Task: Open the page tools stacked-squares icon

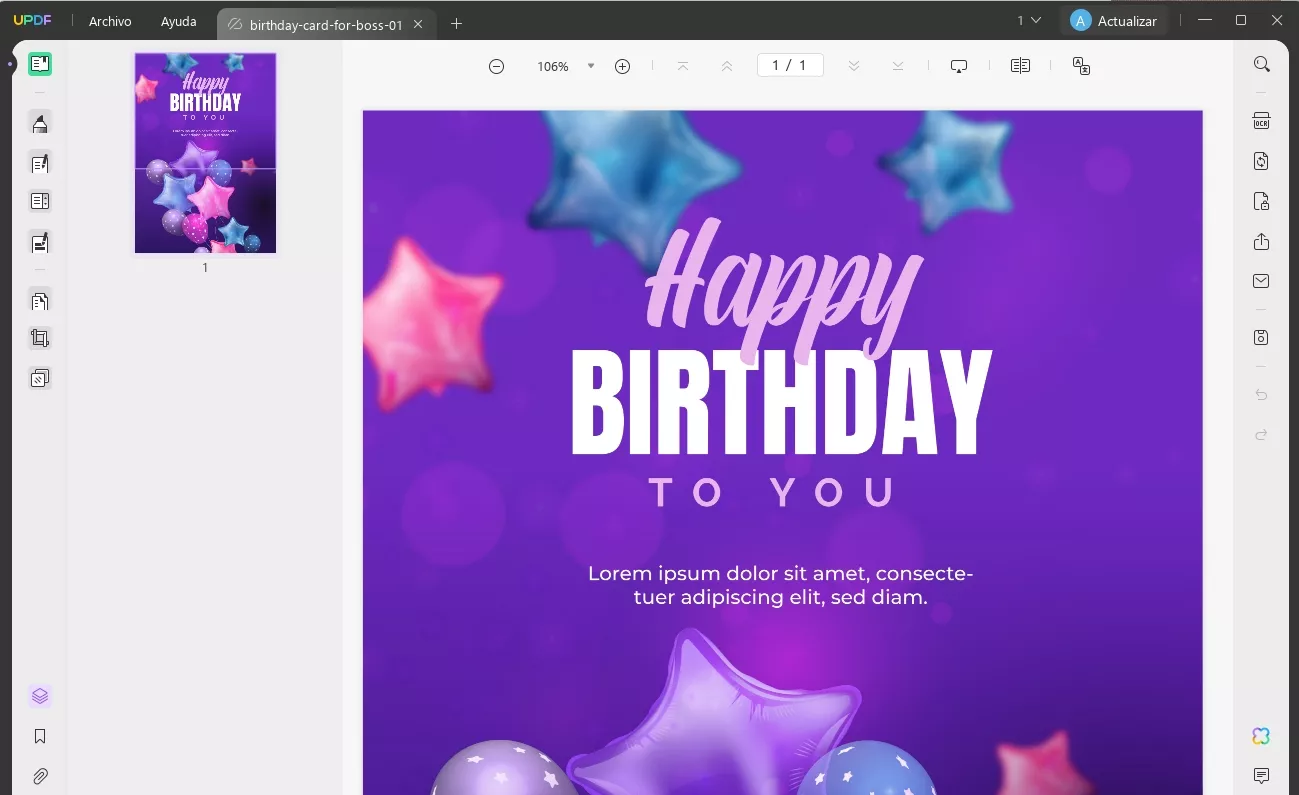Action: pyautogui.click(x=40, y=378)
